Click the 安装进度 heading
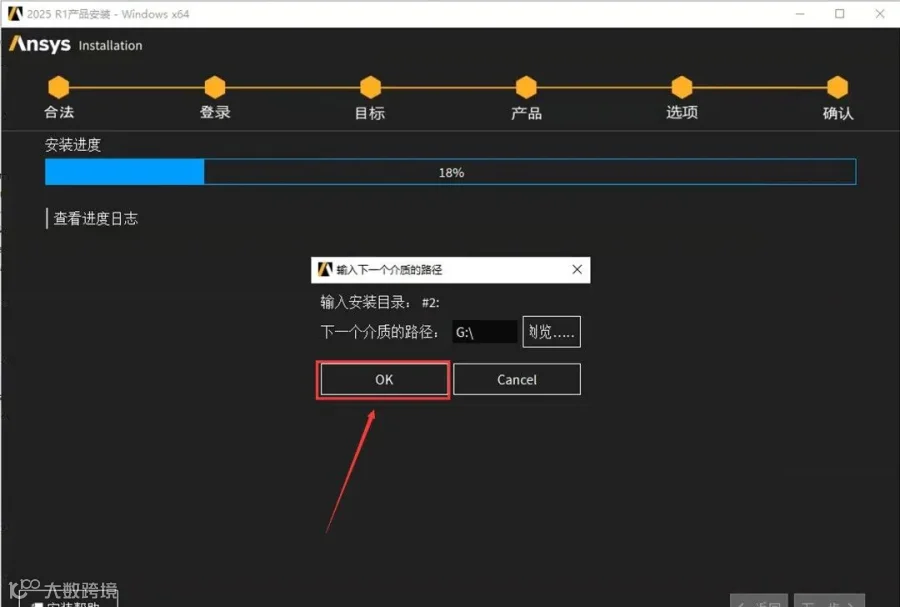The height and width of the screenshot is (607, 900). [73, 145]
